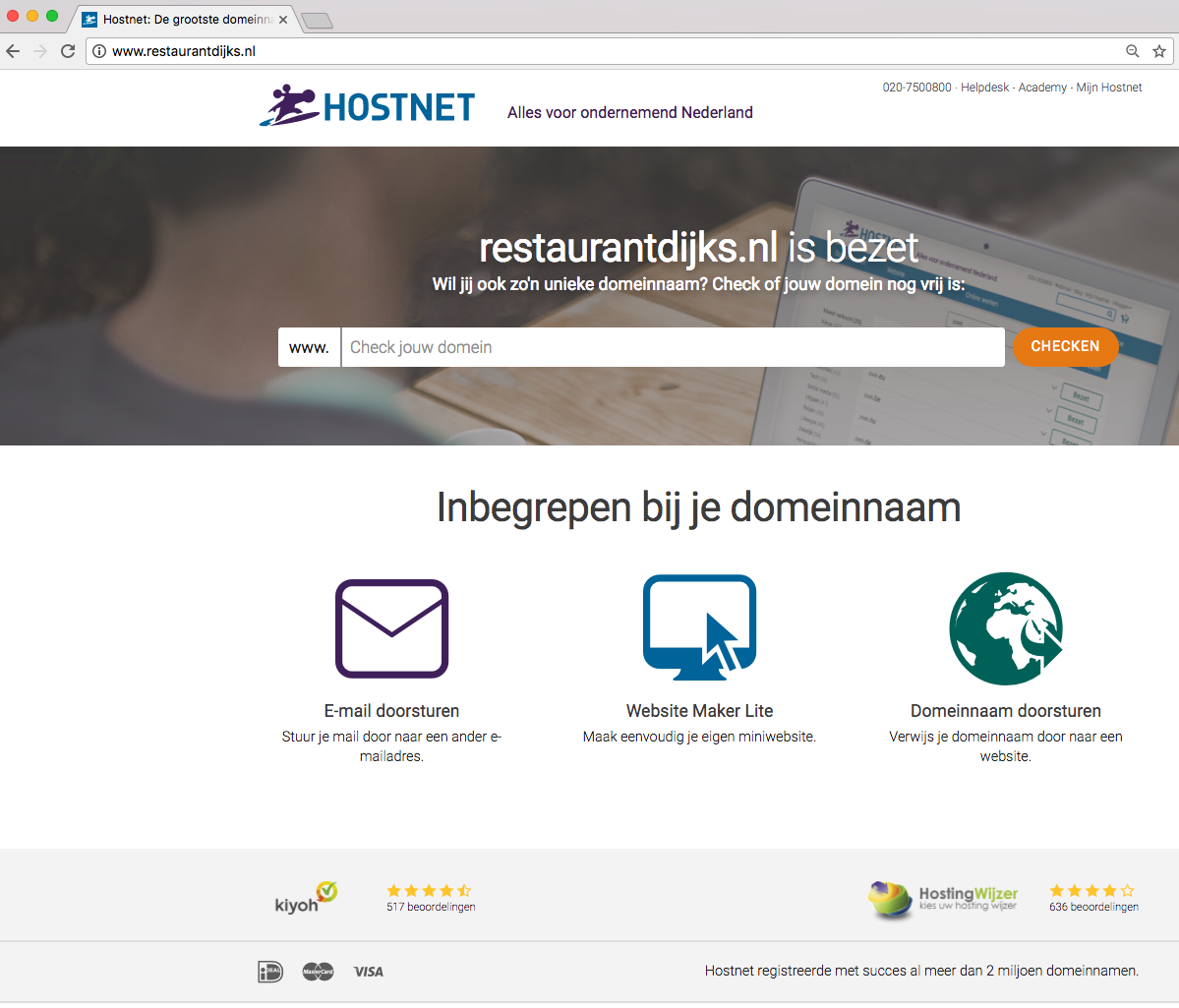
Task: Click the Inbegrepen bij je domeinnaam heading
Action: (x=698, y=507)
